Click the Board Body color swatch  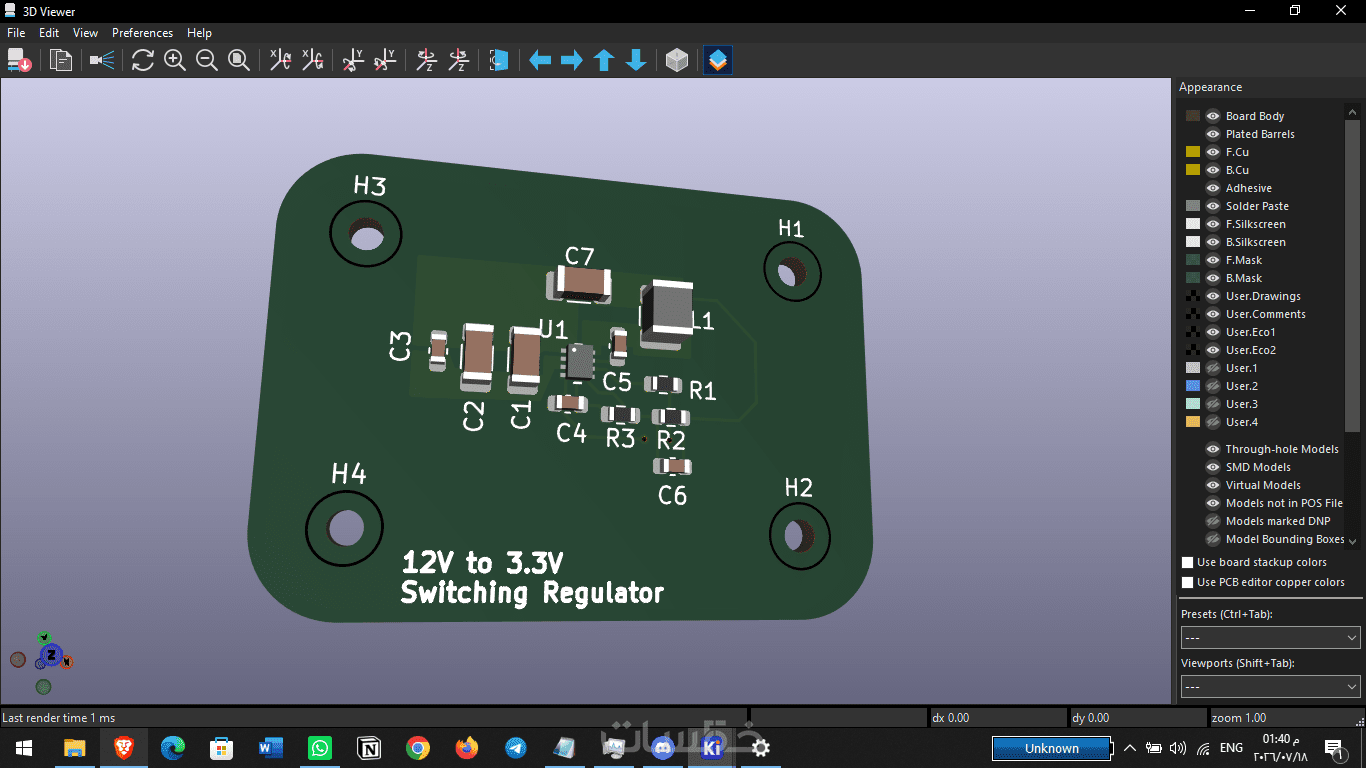click(1192, 116)
